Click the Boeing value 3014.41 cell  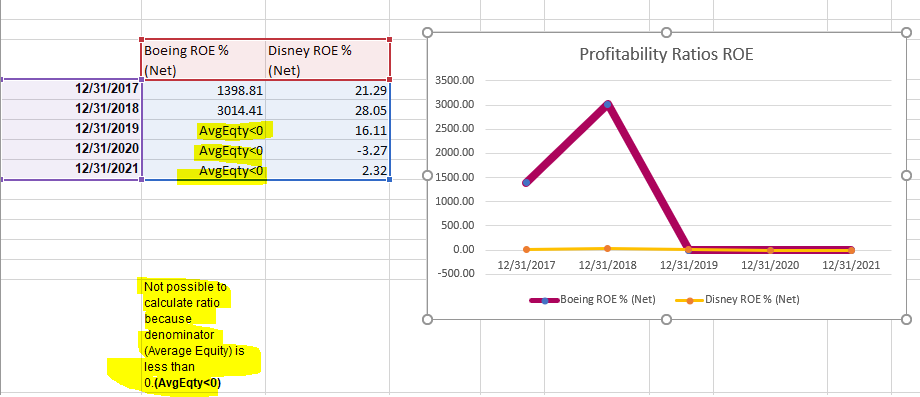(204, 110)
